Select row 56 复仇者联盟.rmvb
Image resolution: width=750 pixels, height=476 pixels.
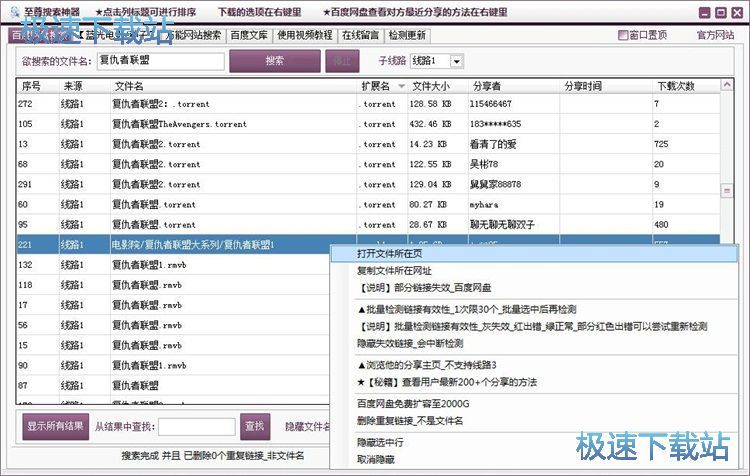point(174,325)
